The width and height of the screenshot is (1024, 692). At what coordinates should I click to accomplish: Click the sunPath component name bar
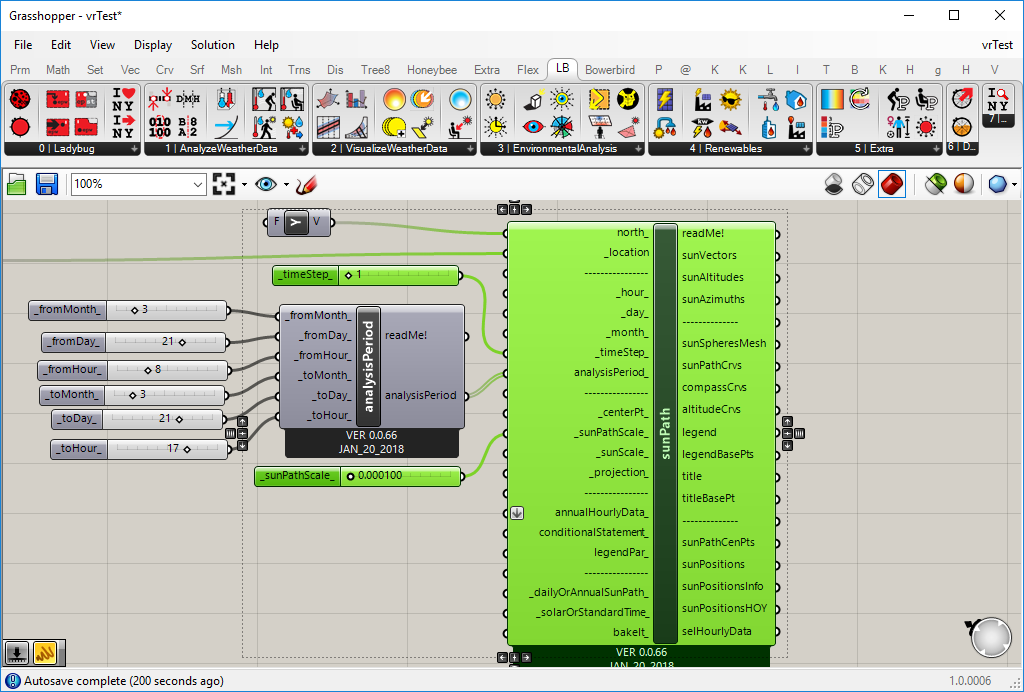click(x=665, y=433)
